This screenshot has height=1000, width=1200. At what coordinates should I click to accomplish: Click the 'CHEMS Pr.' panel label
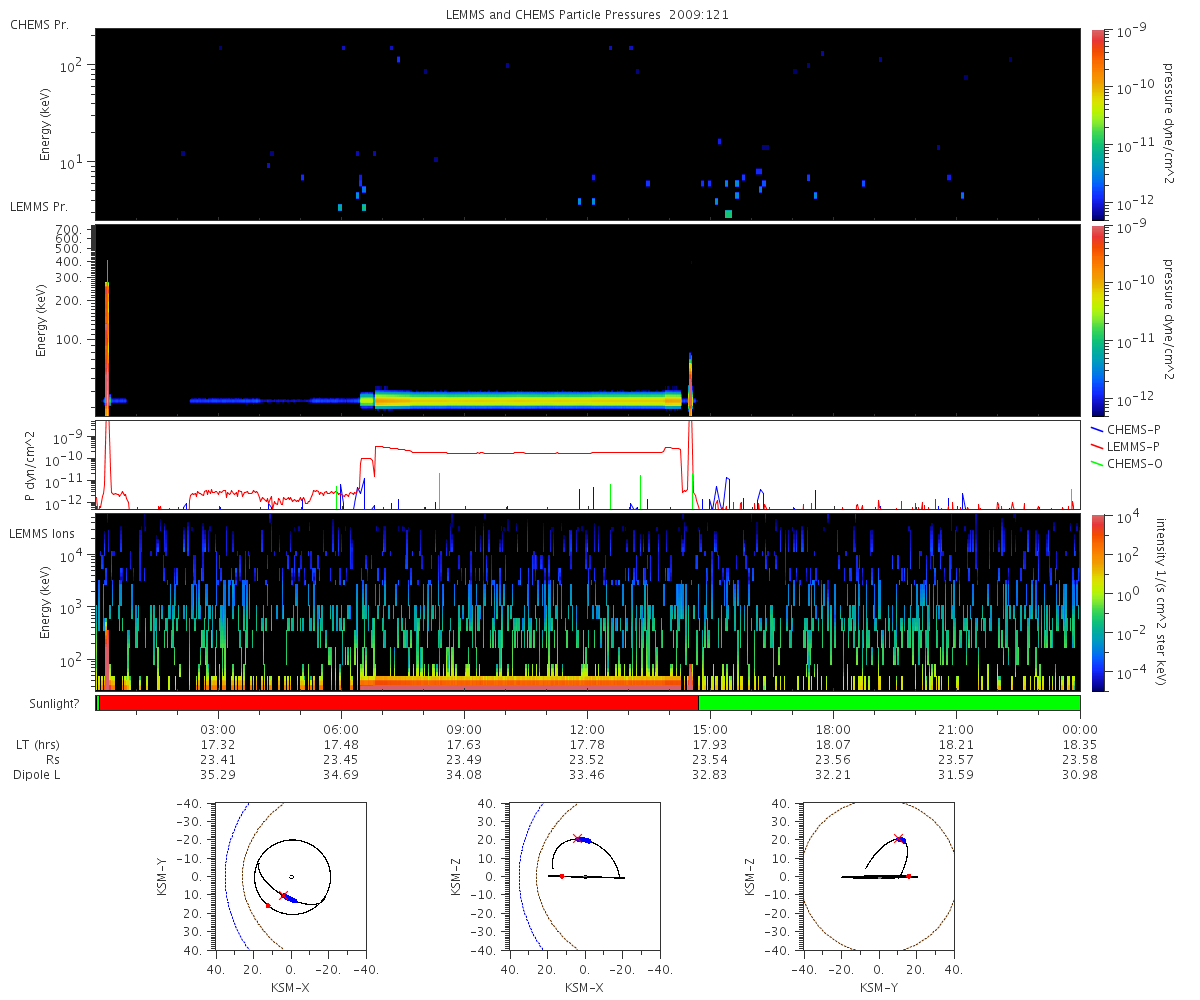pos(39,24)
